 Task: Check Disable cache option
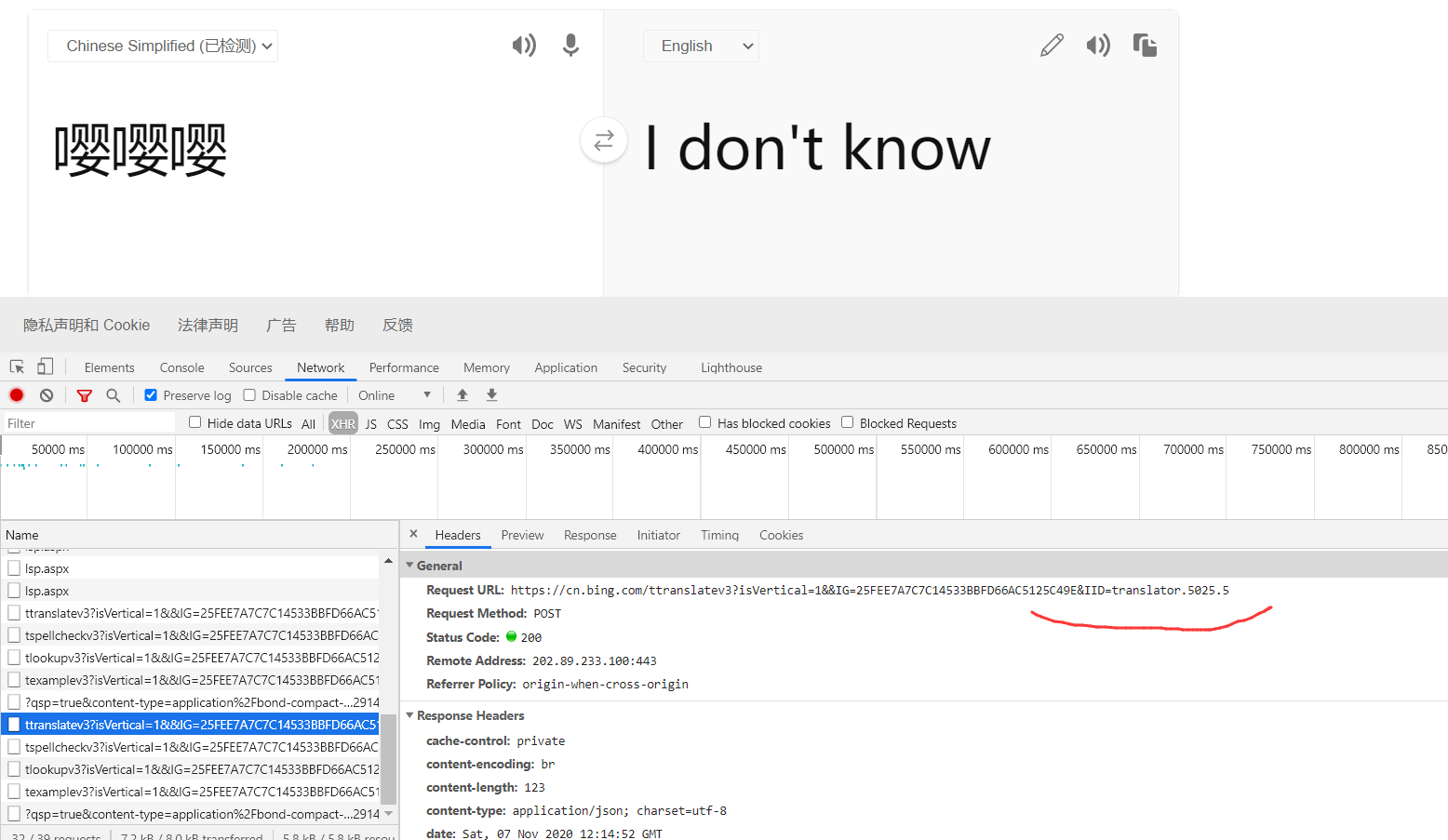coord(249,395)
